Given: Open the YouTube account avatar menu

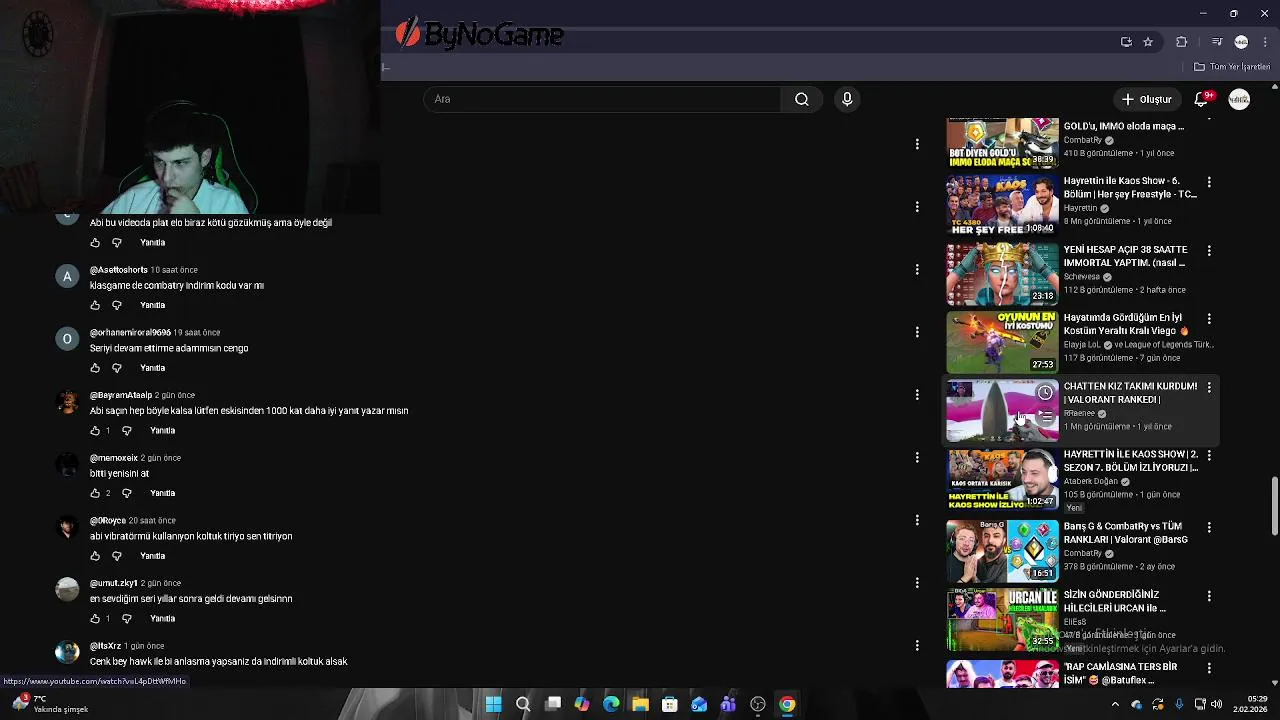Looking at the screenshot, I should click(x=1239, y=99).
